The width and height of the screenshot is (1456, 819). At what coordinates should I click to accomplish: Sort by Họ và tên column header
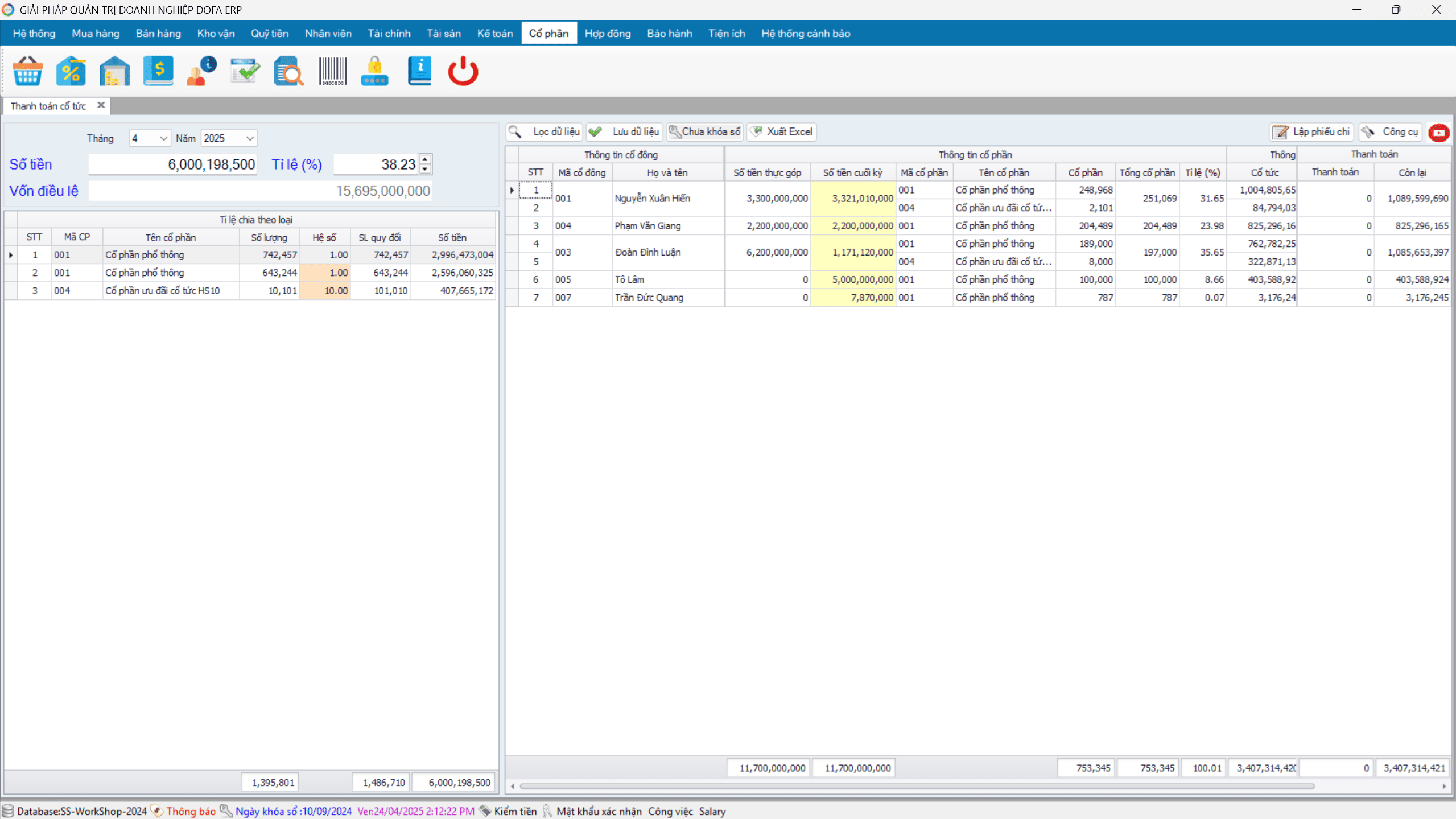[x=667, y=172]
